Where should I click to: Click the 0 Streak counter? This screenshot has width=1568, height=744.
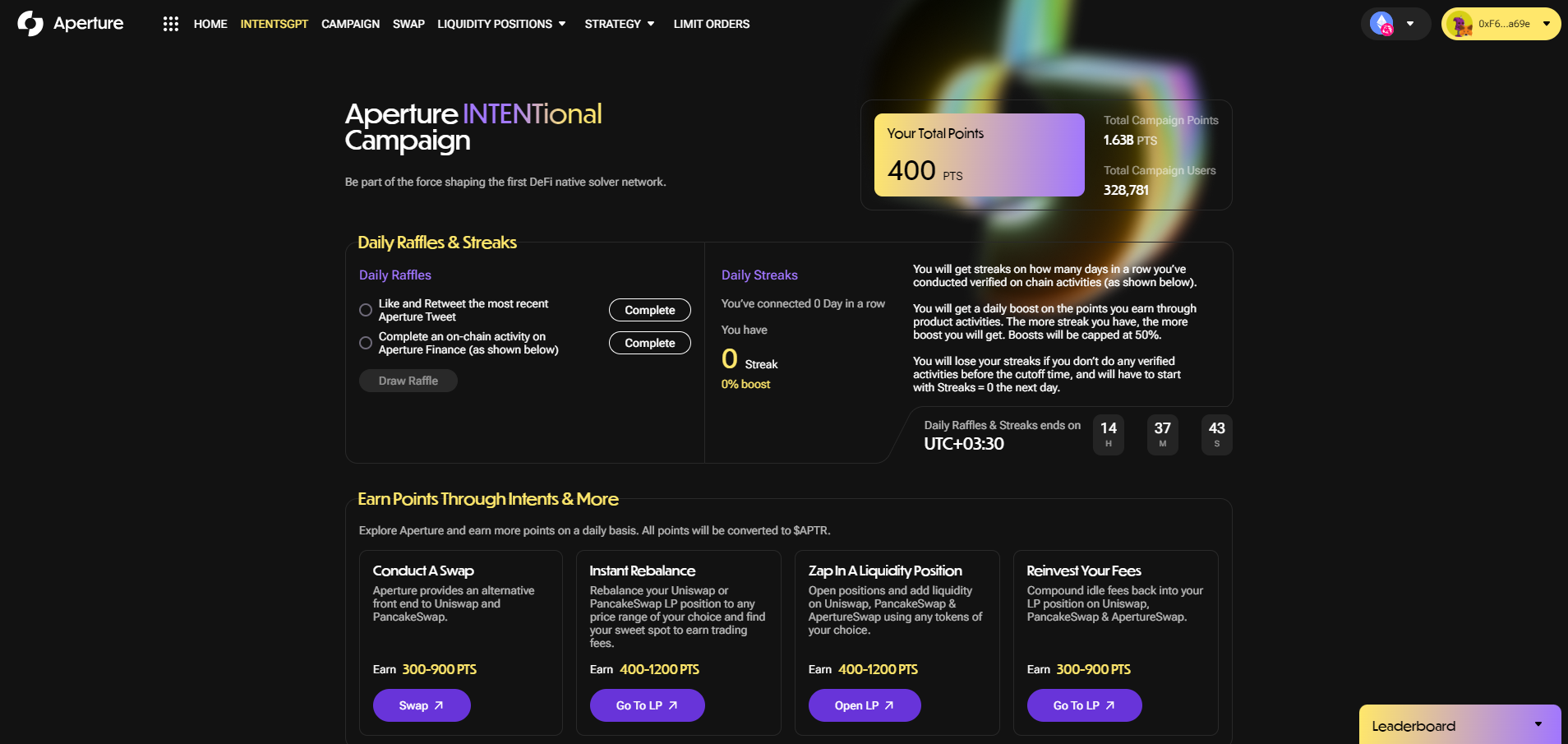(x=749, y=359)
